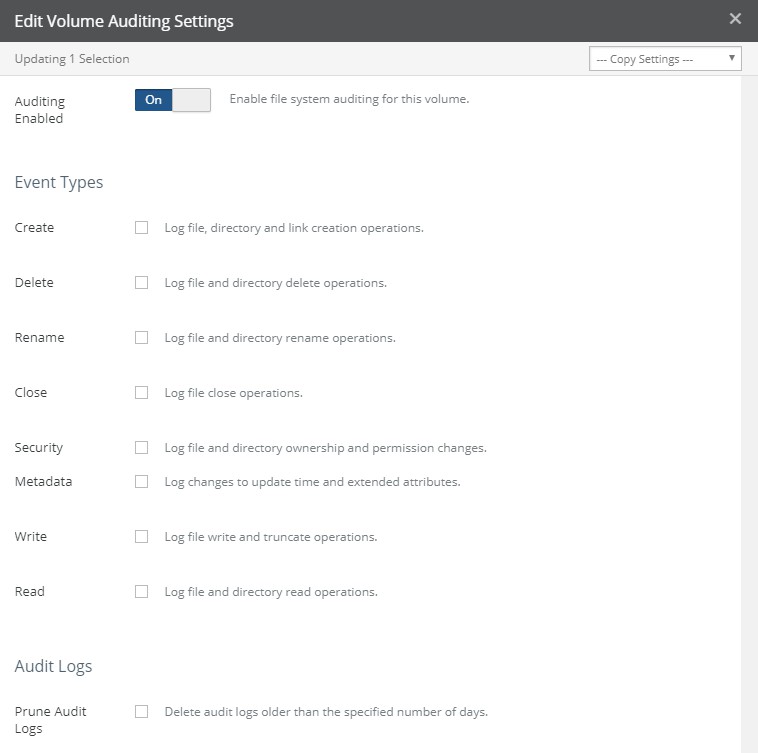This screenshot has height=753, width=758.
Task: Check the Read event checkbox
Action: (x=141, y=592)
